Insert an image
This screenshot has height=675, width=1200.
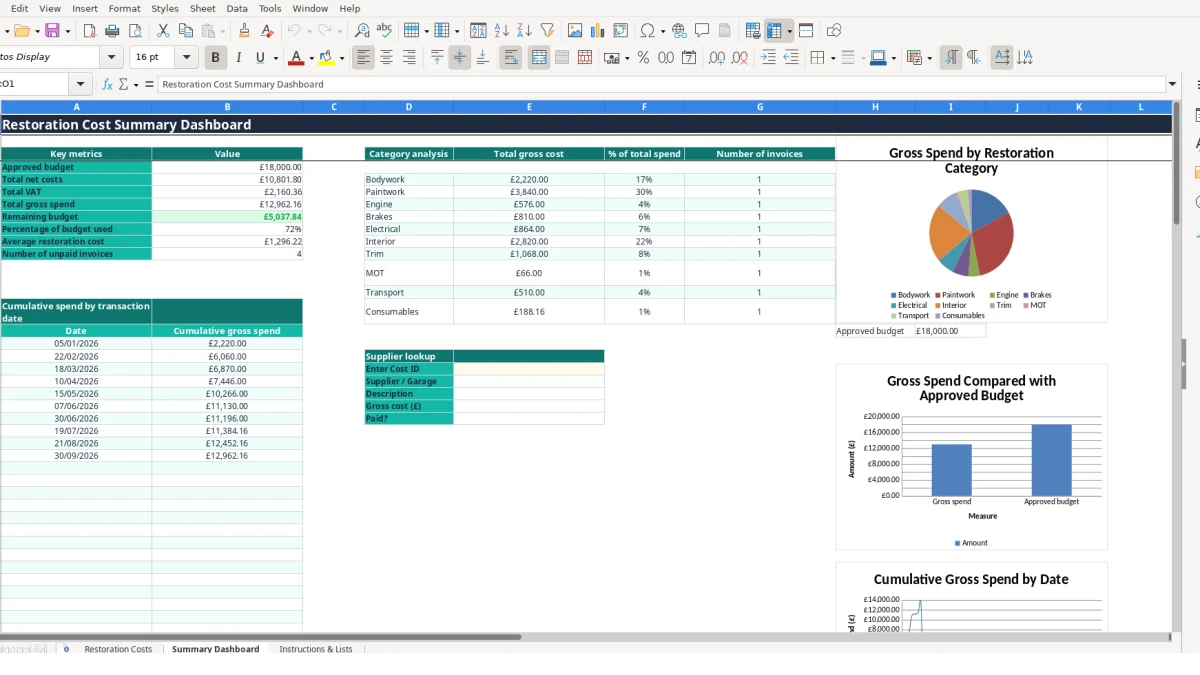(575, 31)
